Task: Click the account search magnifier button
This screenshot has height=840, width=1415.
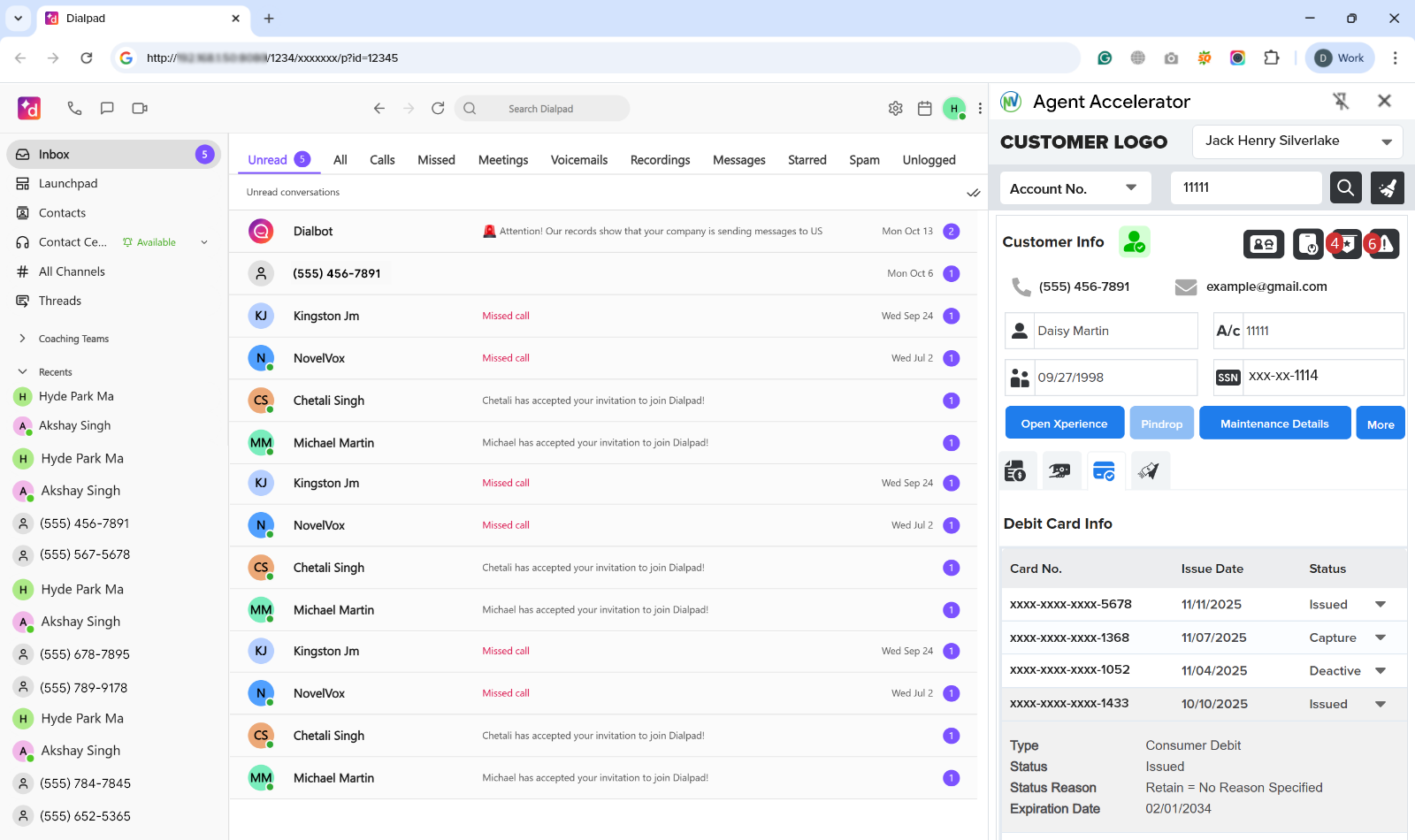Action: click(x=1345, y=187)
